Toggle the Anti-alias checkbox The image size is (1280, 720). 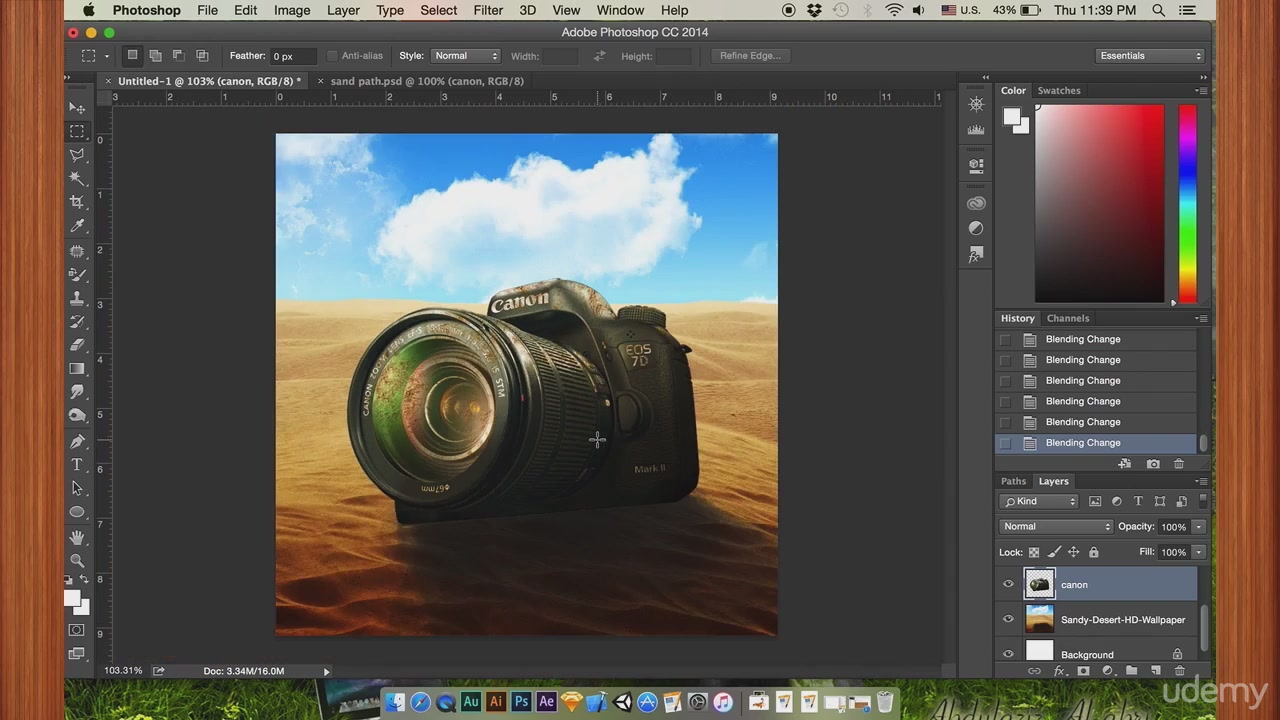pos(332,56)
